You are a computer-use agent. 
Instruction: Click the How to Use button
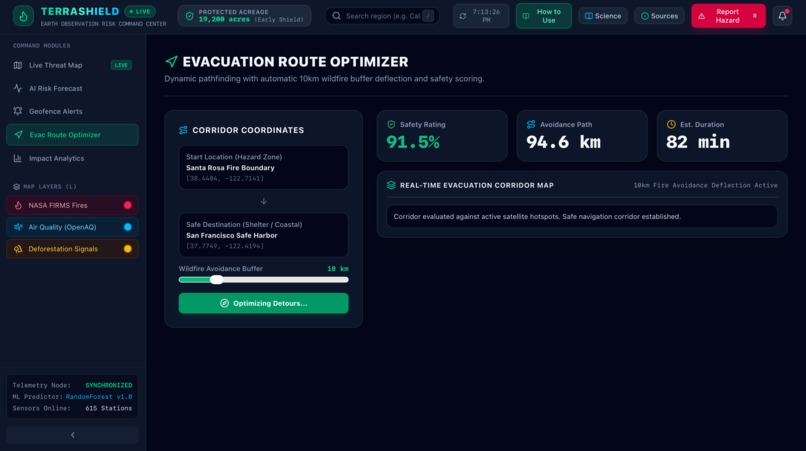coord(544,16)
